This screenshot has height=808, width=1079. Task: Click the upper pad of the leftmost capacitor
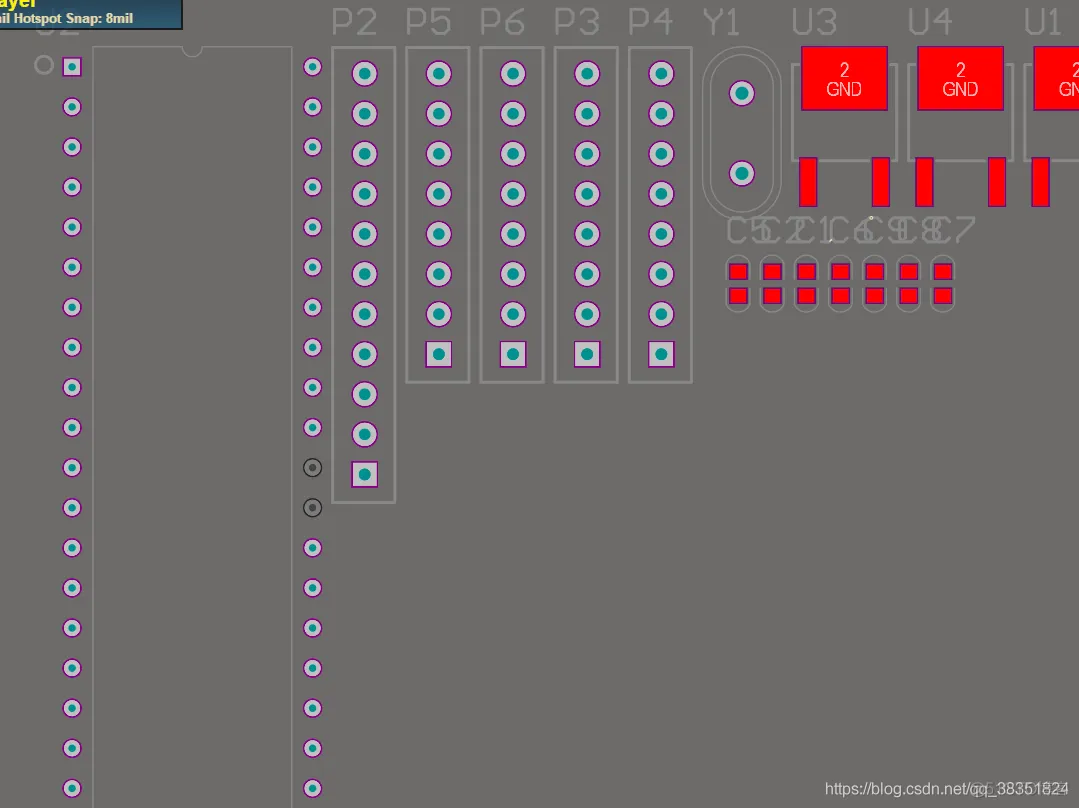click(x=738, y=271)
